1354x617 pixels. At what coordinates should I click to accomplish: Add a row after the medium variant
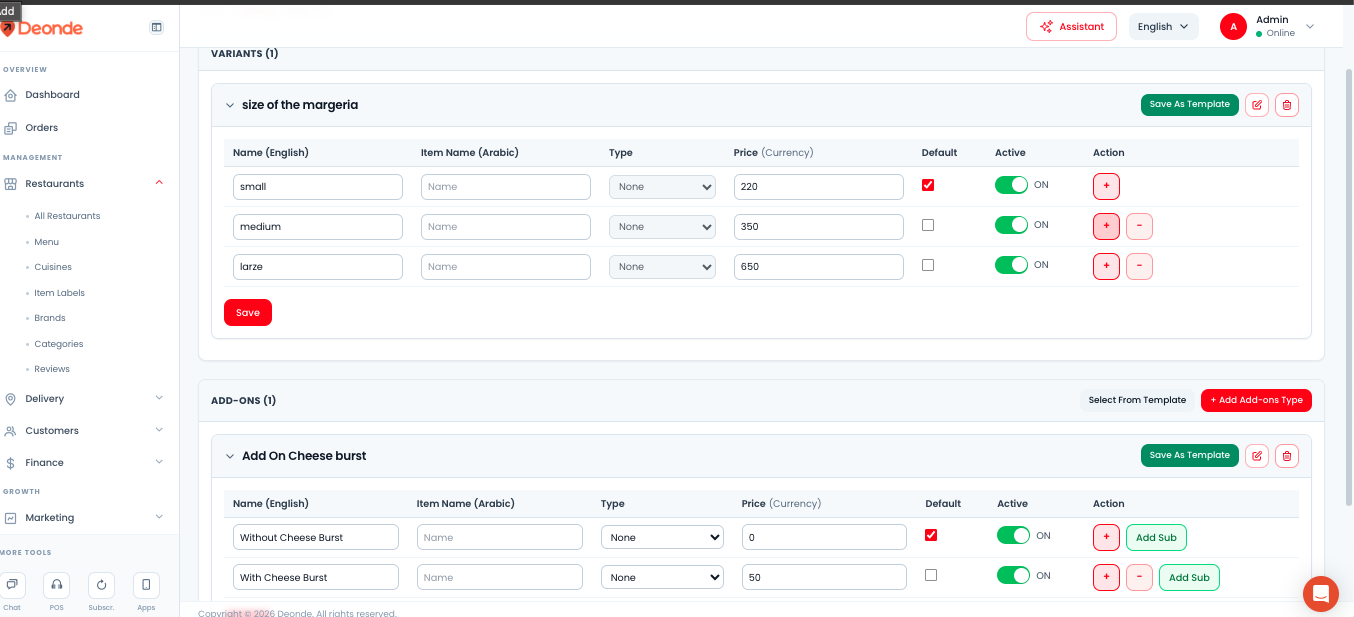click(x=1106, y=227)
